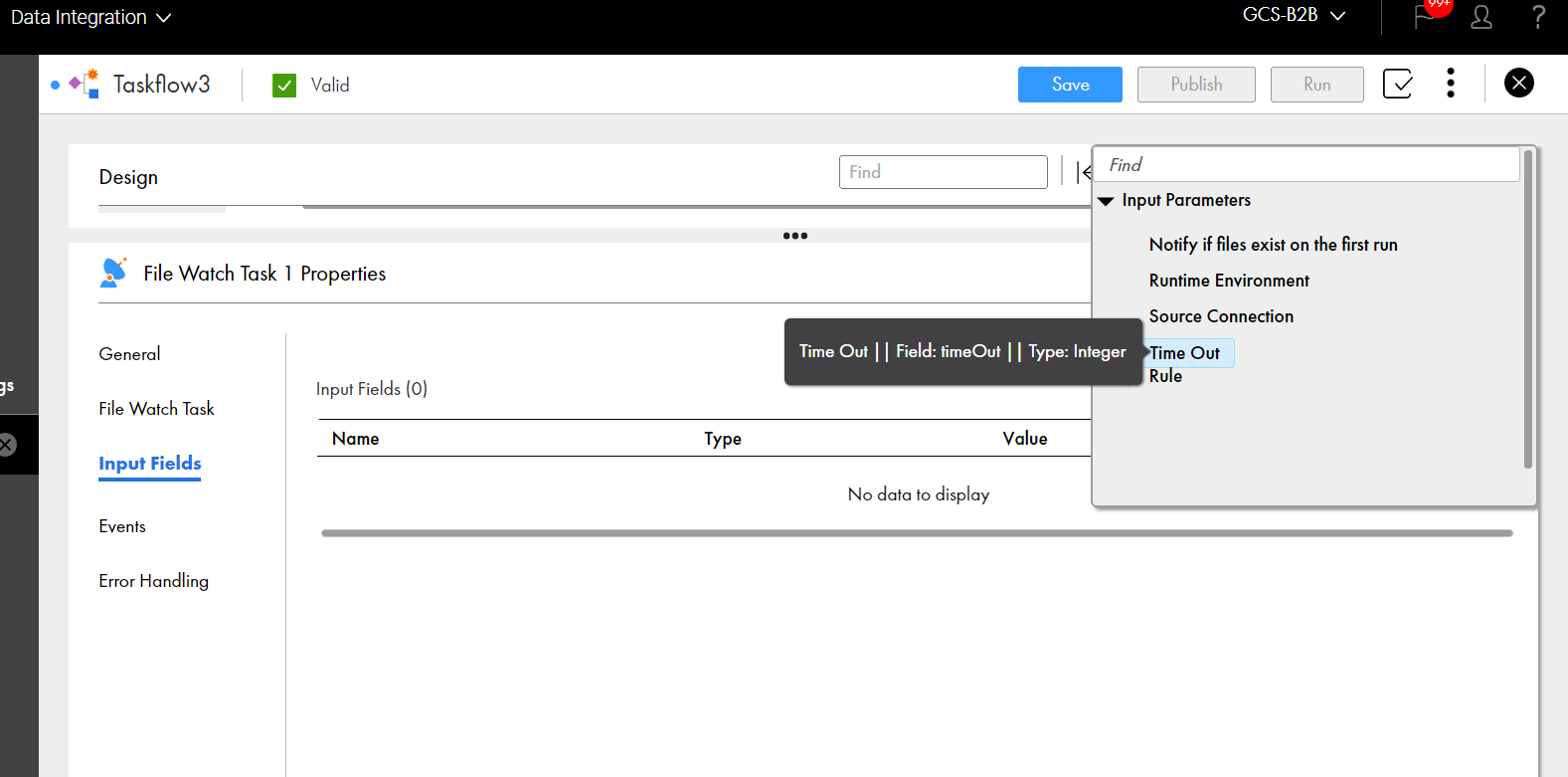This screenshot has width=1568, height=777.
Task: Switch to the File Watch Task tab
Action: coord(156,409)
